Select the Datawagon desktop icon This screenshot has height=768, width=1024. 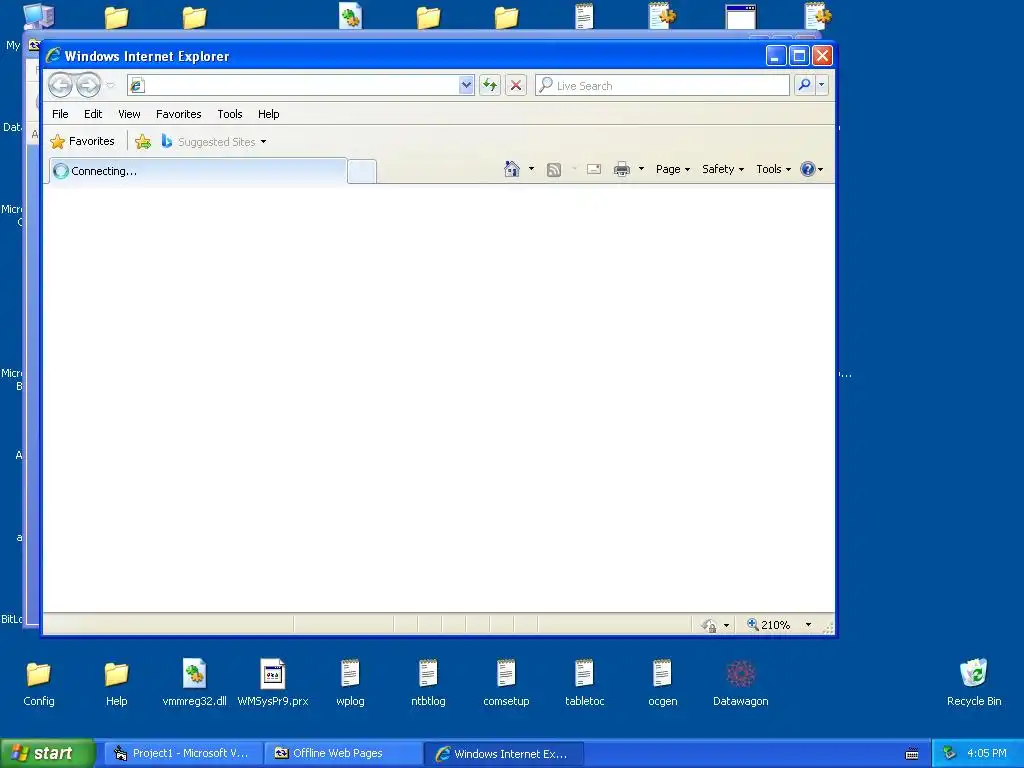point(741,682)
